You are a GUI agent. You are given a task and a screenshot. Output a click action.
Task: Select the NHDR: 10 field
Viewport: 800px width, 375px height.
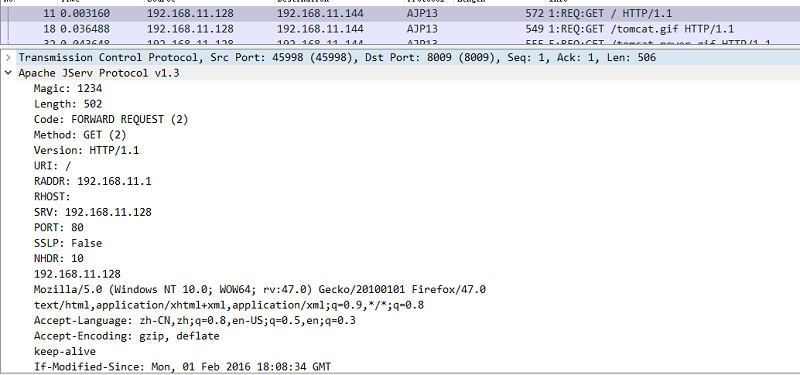click(x=59, y=259)
